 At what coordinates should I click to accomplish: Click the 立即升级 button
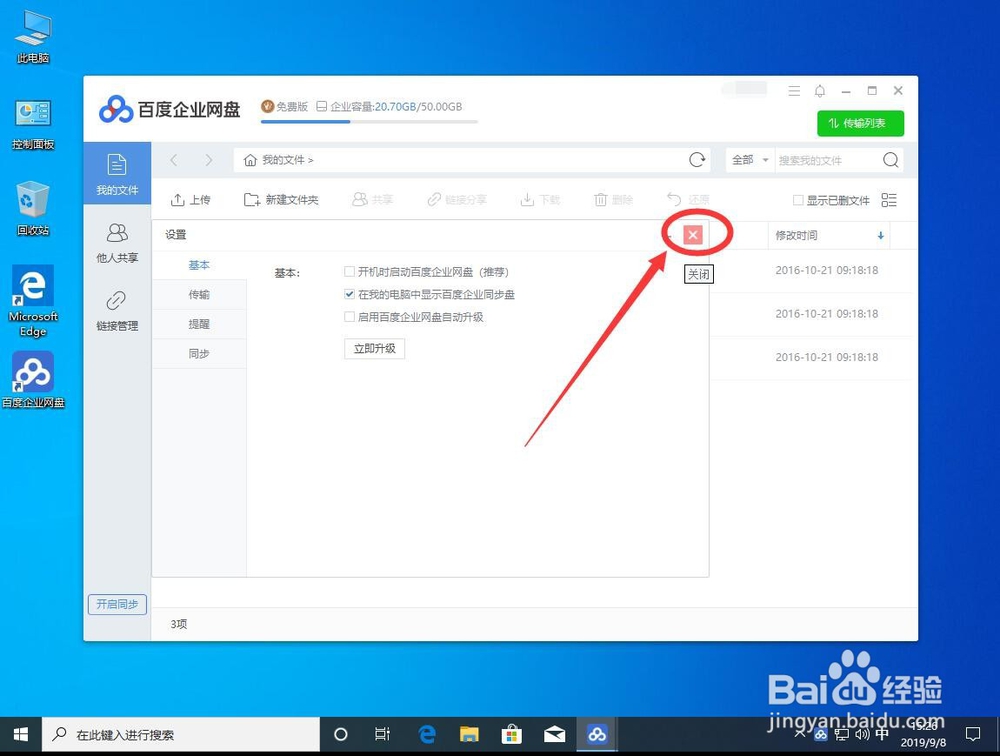point(374,348)
